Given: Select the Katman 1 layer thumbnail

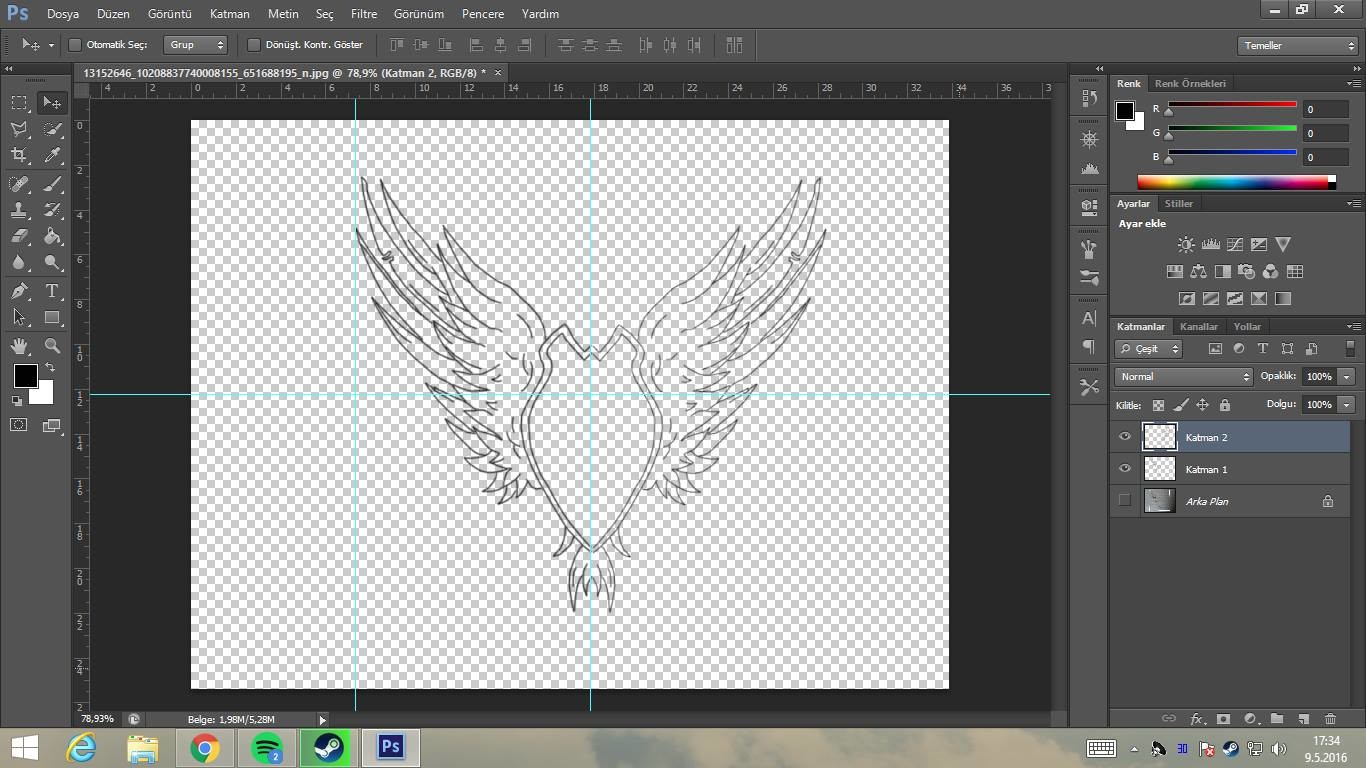Looking at the screenshot, I should pyautogui.click(x=1159, y=469).
